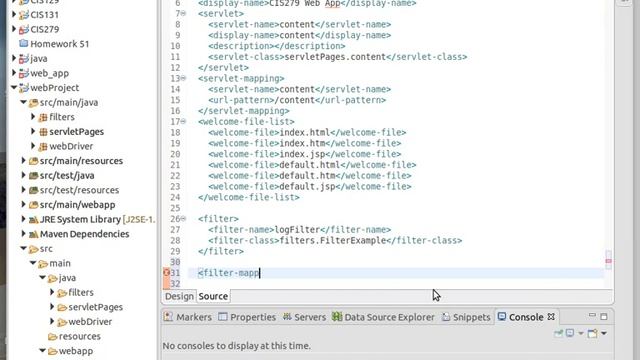Collapse the src/main/java source folder
The width and height of the screenshot is (640, 360).
click(24, 102)
